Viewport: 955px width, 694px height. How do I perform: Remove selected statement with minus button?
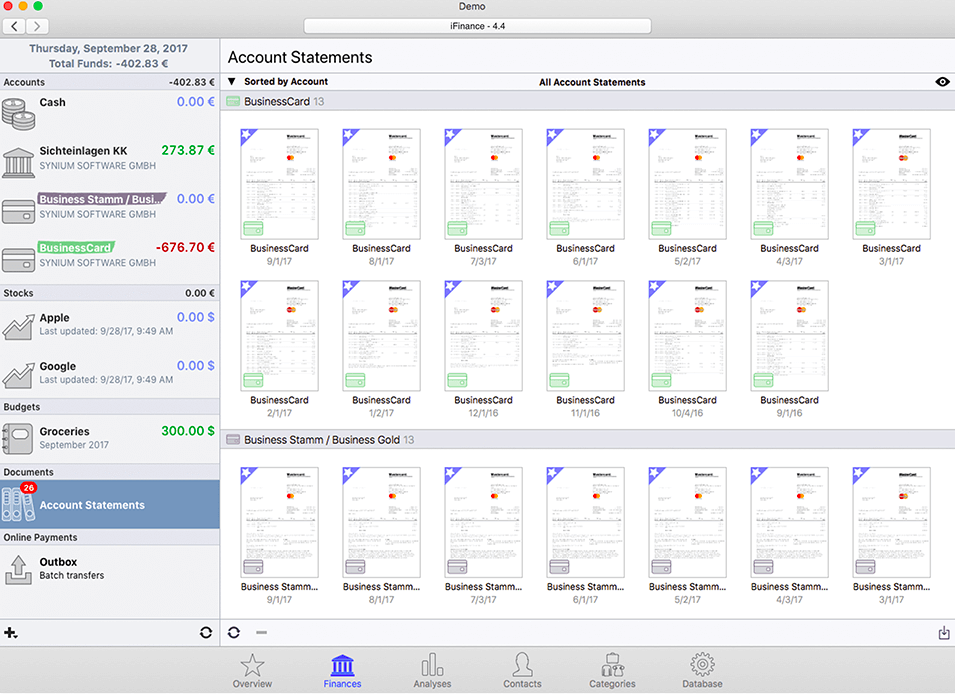click(261, 632)
